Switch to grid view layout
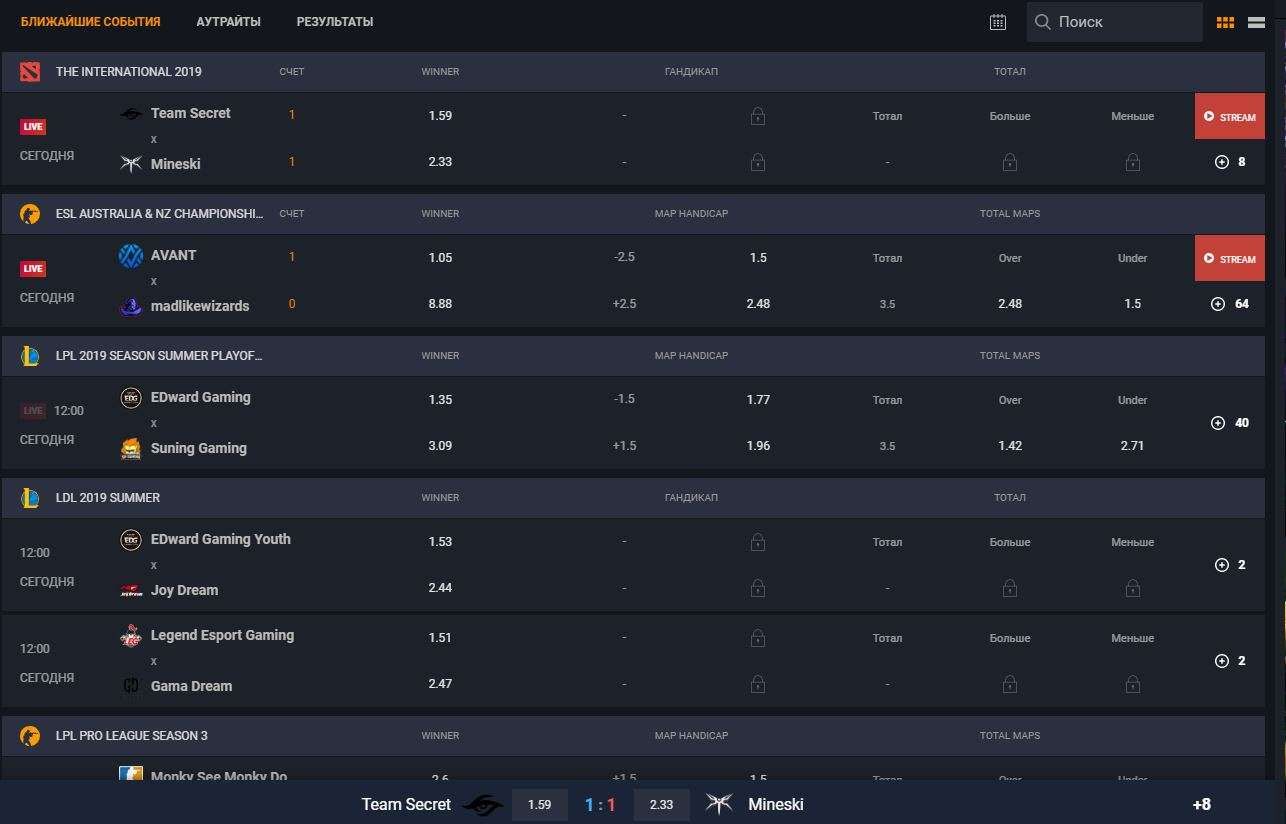1286x824 pixels. (x=1225, y=22)
